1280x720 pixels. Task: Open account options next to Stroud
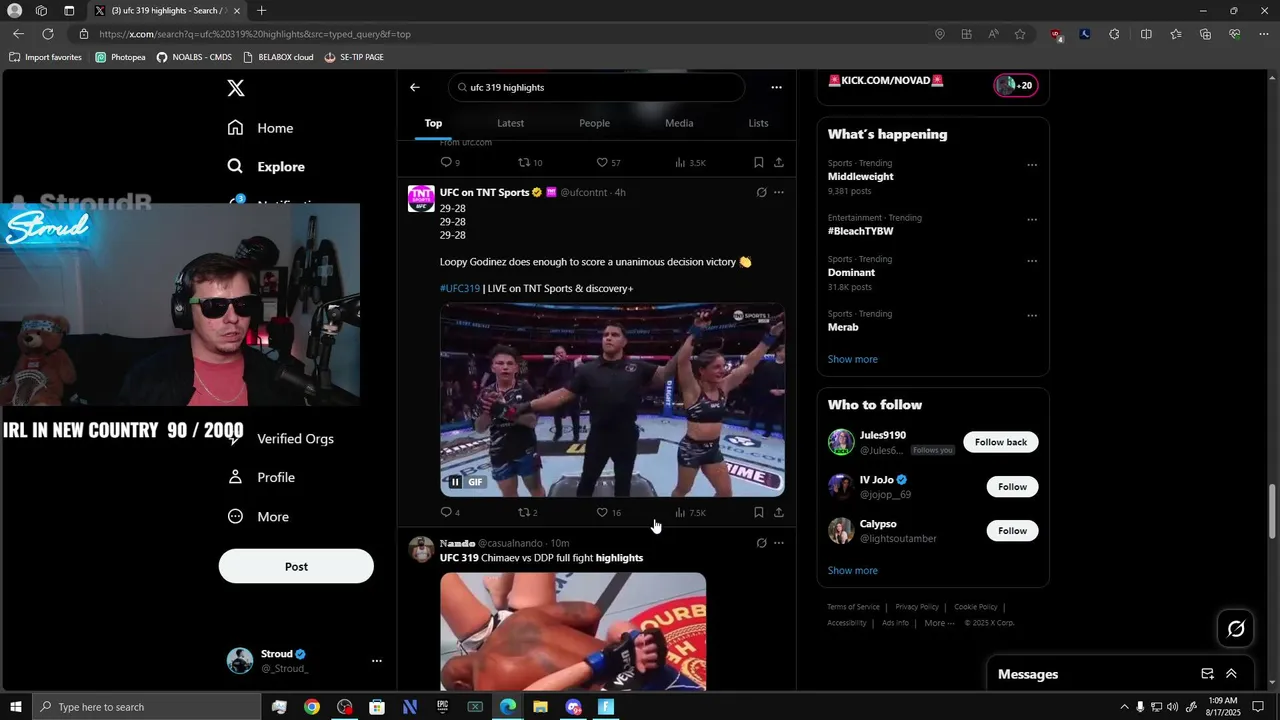(x=376, y=661)
